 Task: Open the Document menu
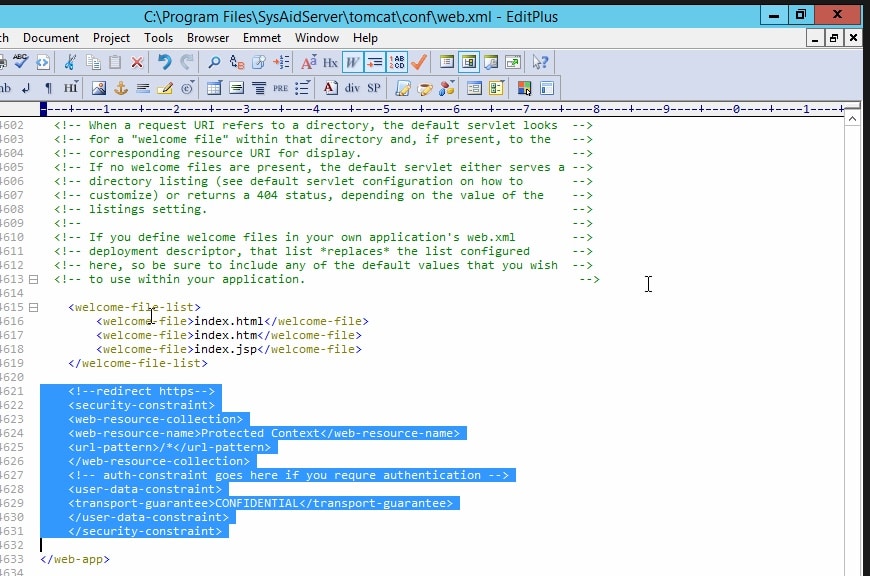pos(51,38)
